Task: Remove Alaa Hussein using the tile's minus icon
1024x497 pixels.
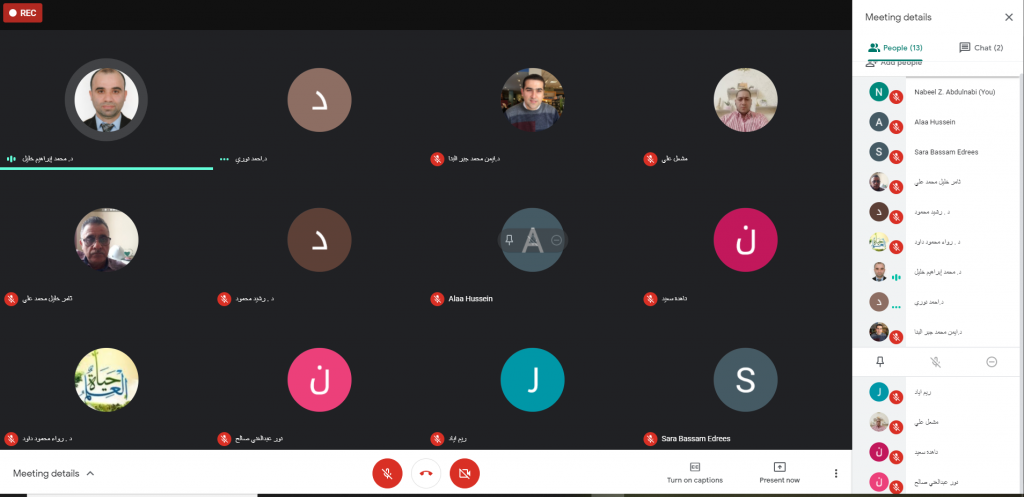Action: click(557, 240)
